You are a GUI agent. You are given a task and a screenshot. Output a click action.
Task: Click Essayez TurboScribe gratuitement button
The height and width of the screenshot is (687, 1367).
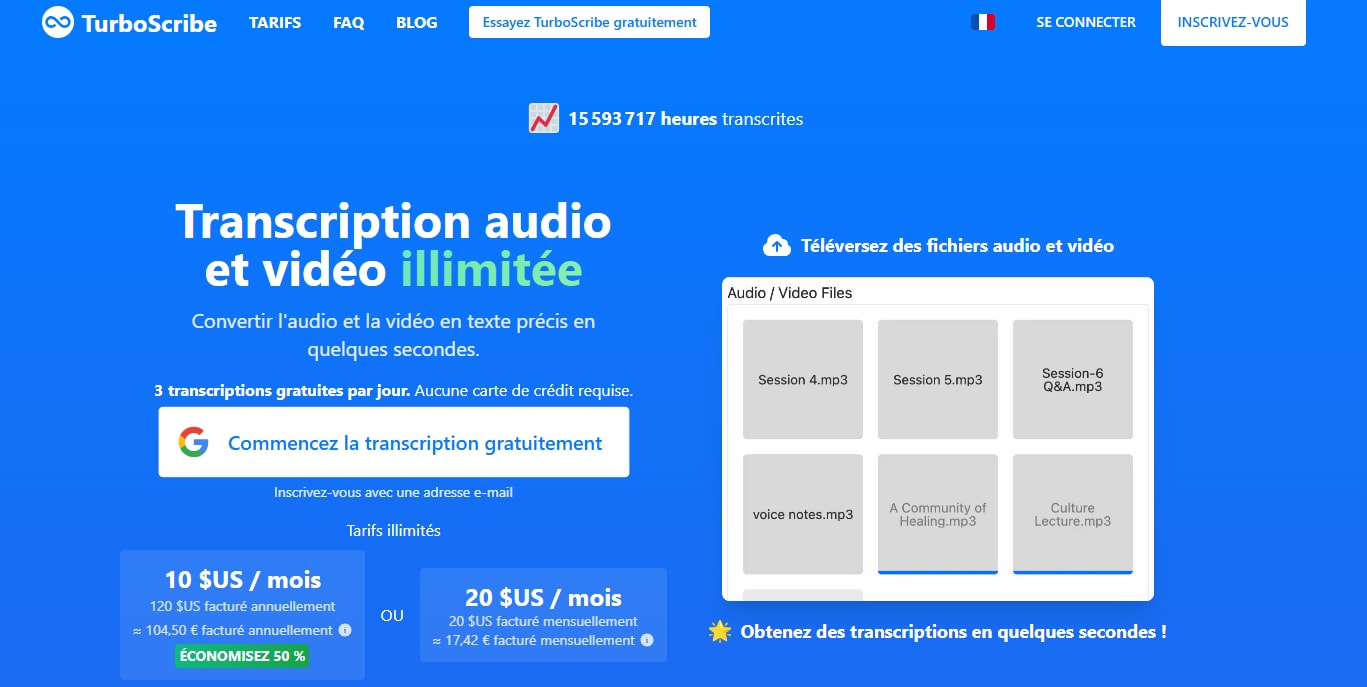[x=589, y=22]
